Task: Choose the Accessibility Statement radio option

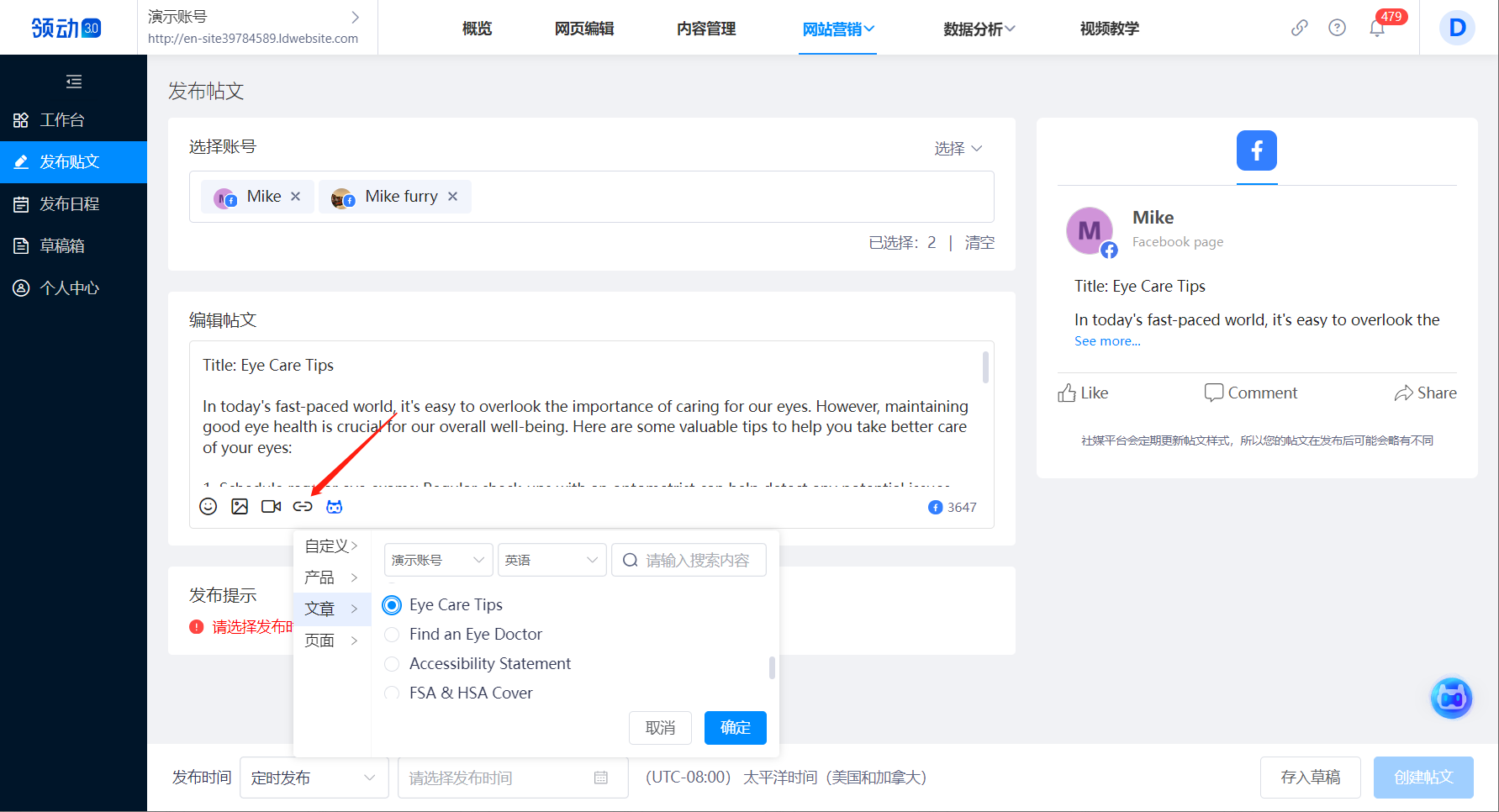Action: [392, 664]
